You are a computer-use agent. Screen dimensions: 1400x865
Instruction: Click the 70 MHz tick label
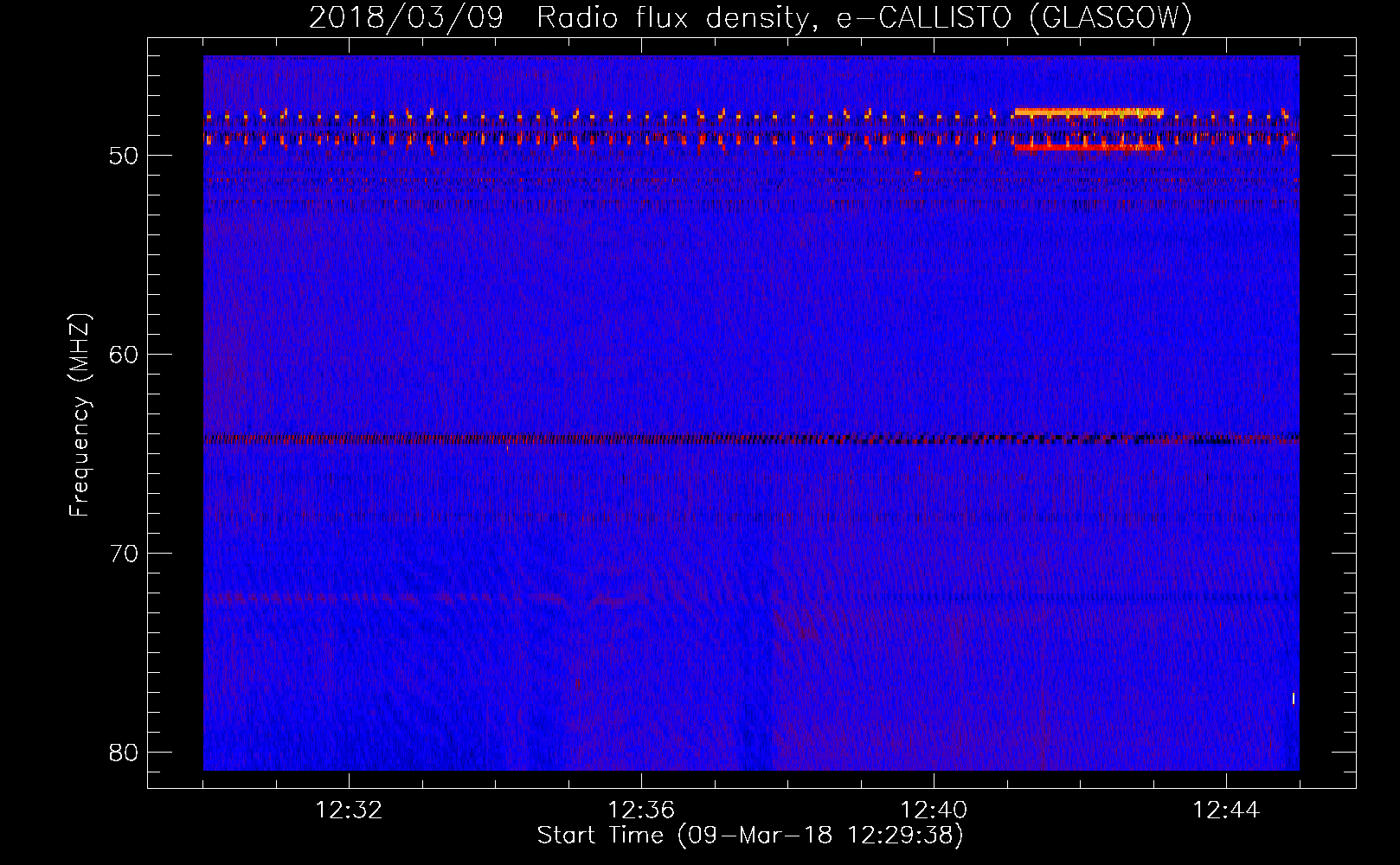[x=125, y=554]
